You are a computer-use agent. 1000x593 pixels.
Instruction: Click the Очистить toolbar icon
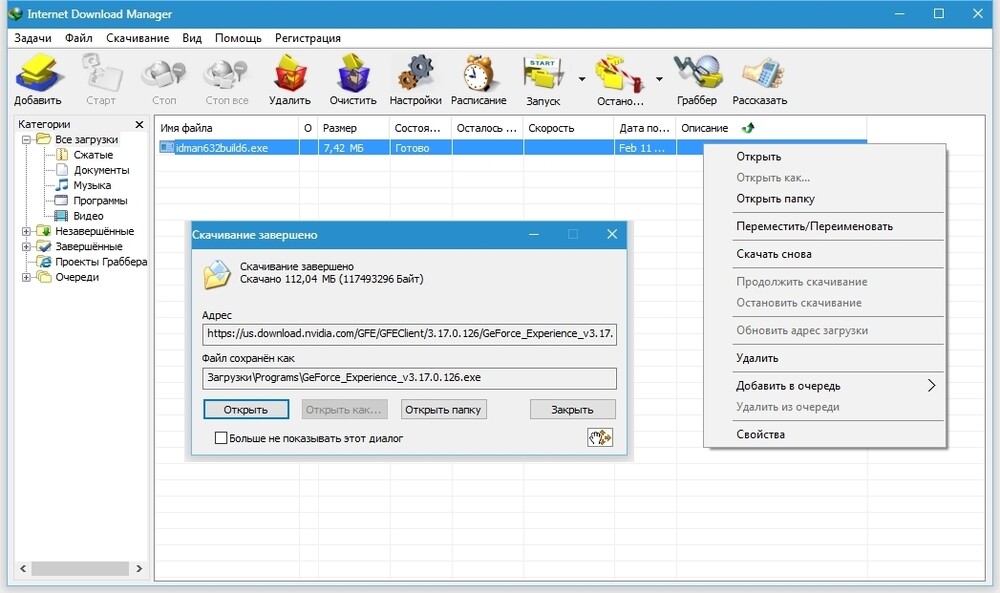click(353, 75)
